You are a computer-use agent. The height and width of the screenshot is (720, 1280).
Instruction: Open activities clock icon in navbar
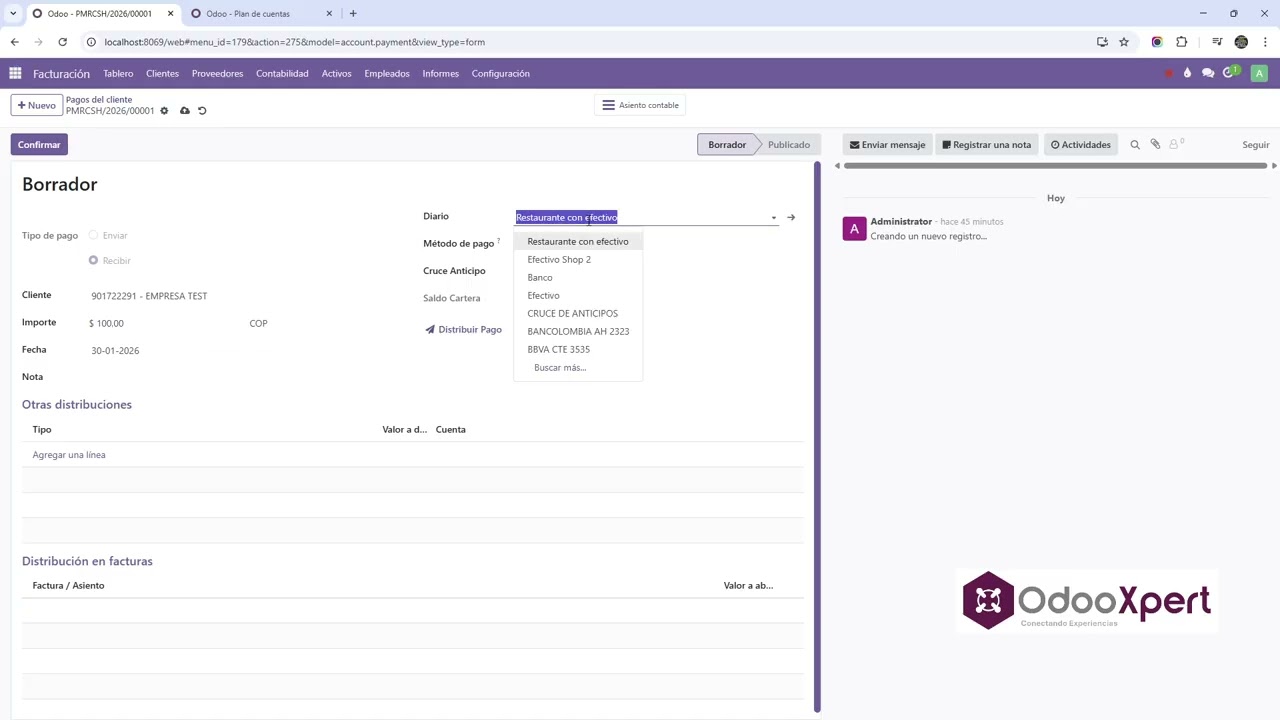(1231, 73)
